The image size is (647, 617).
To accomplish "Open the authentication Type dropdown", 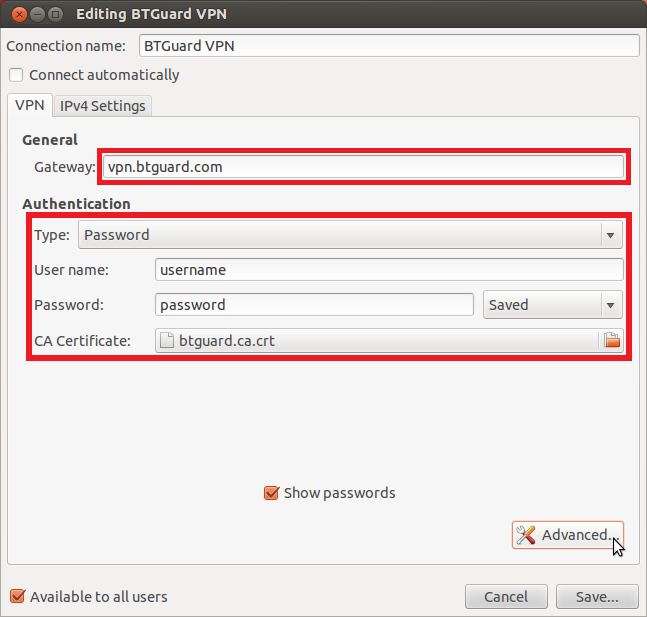I will point(350,235).
